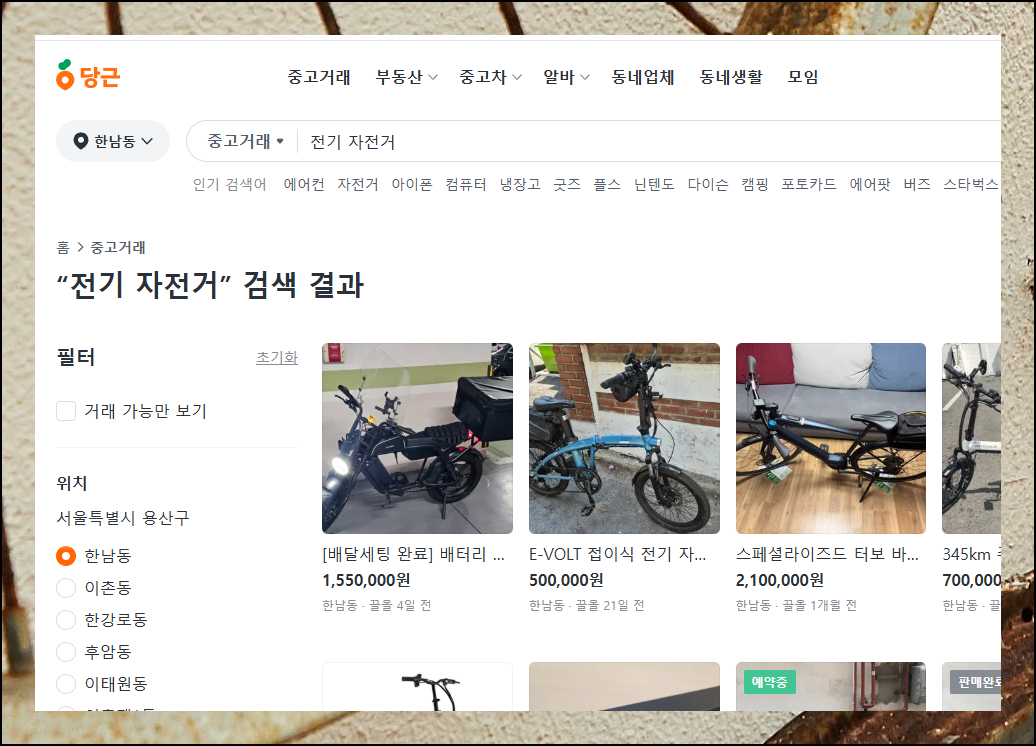Enable the 거래 가능만 보기 checkbox
The height and width of the screenshot is (746, 1036).
66,411
